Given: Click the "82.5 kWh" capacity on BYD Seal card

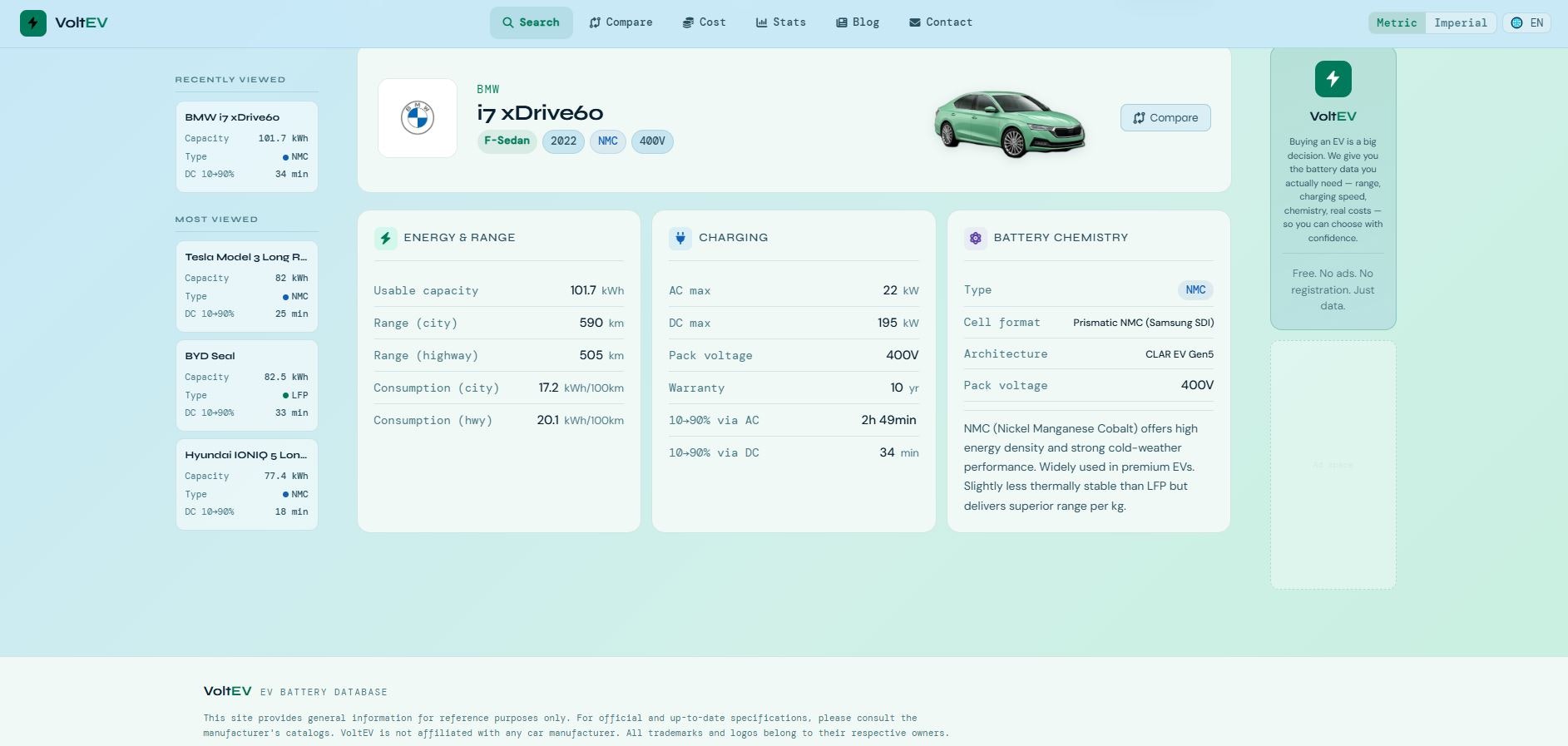Looking at the screenshot, I should 286,378.
